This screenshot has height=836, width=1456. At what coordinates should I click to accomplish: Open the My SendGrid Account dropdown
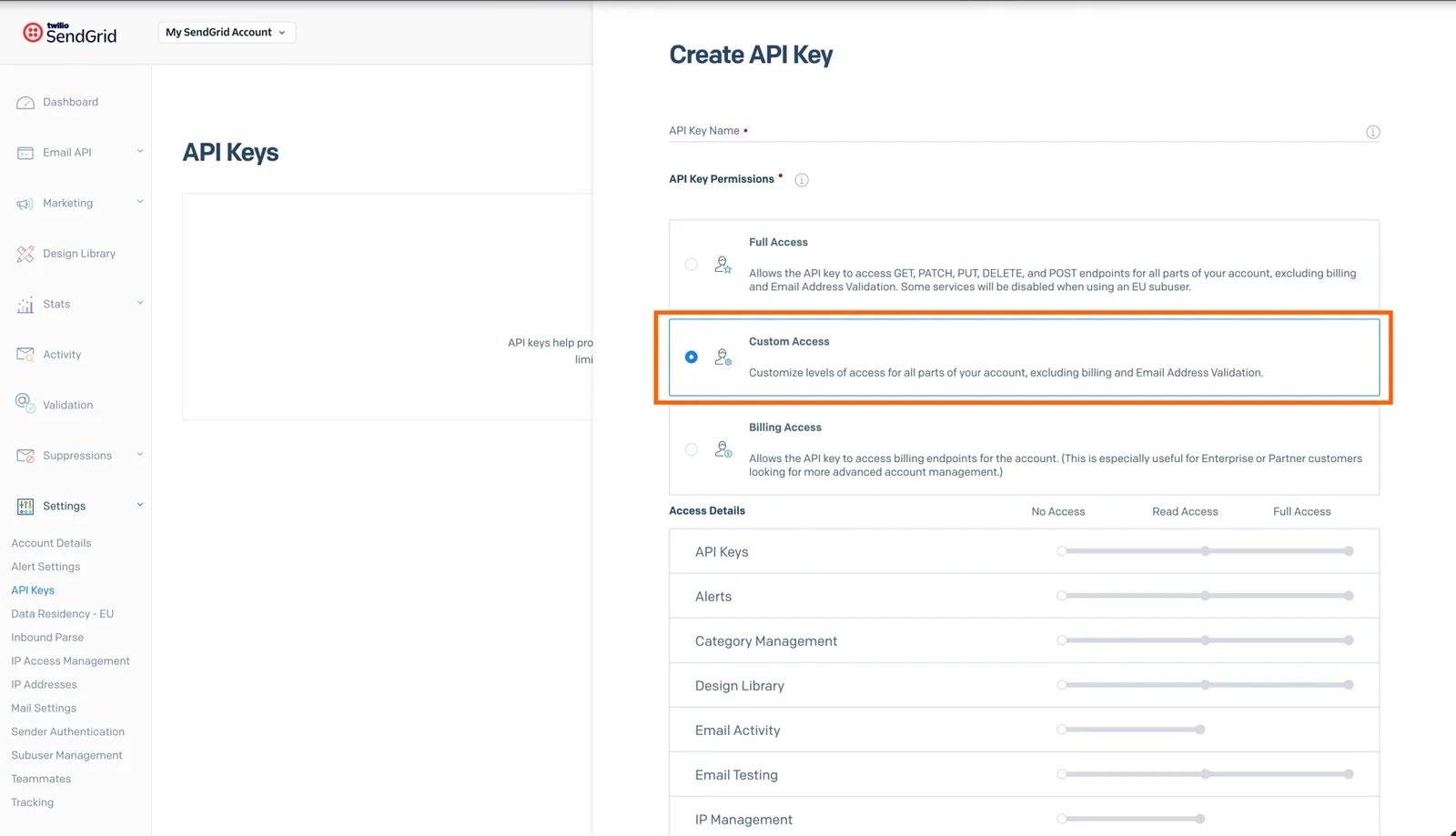[227, 33]
